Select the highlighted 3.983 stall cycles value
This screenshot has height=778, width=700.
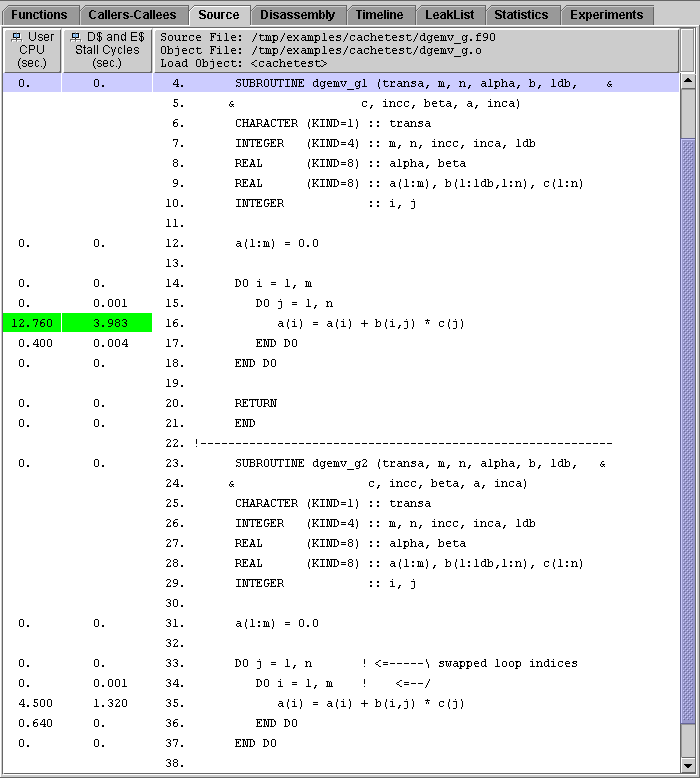[x=107, y=323]
